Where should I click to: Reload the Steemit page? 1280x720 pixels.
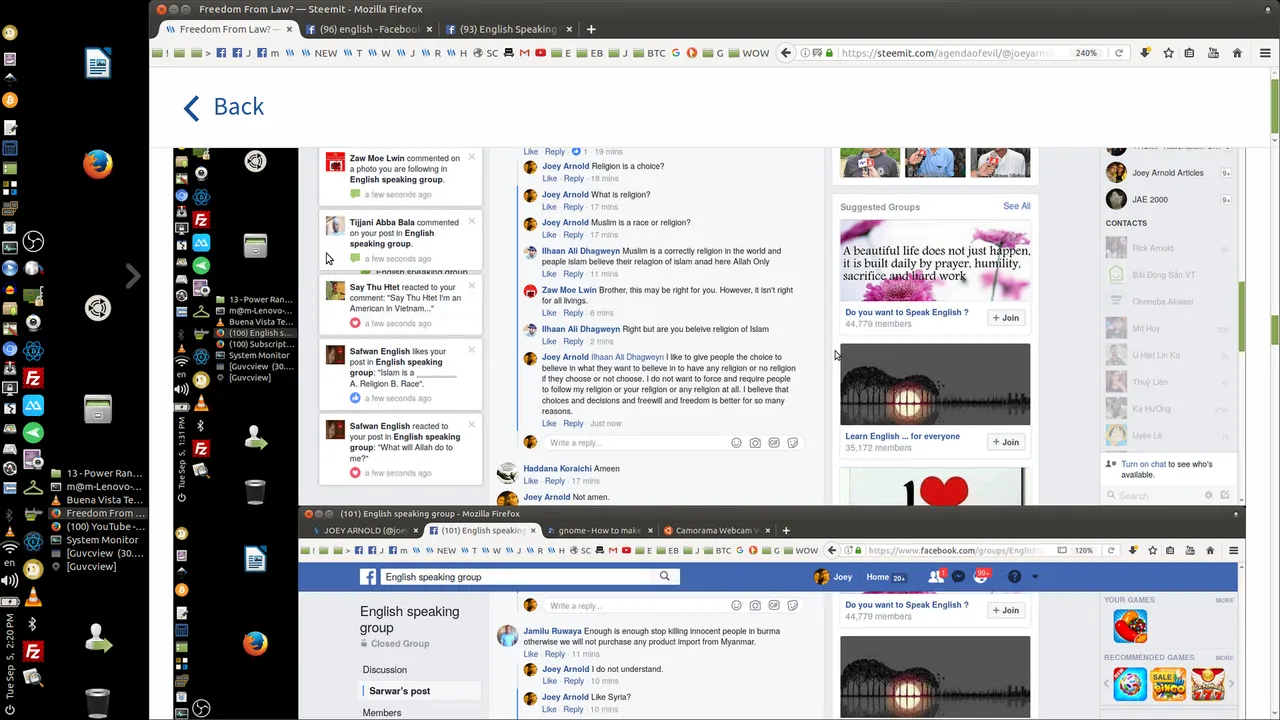[1119, 53]
